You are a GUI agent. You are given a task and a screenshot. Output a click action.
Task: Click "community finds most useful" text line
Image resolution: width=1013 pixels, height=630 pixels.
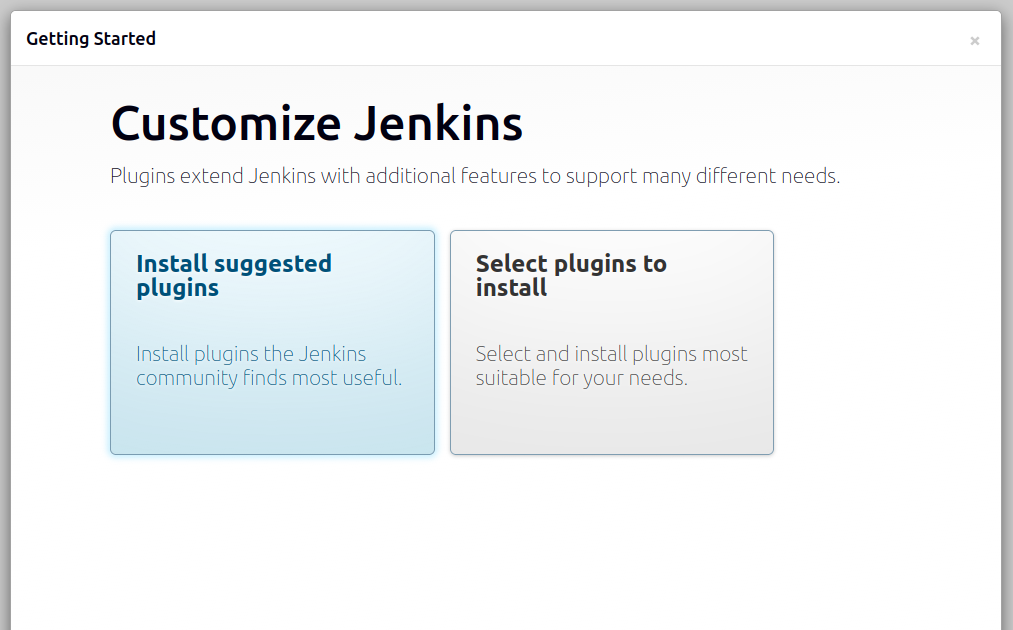(x=269, y=379)
